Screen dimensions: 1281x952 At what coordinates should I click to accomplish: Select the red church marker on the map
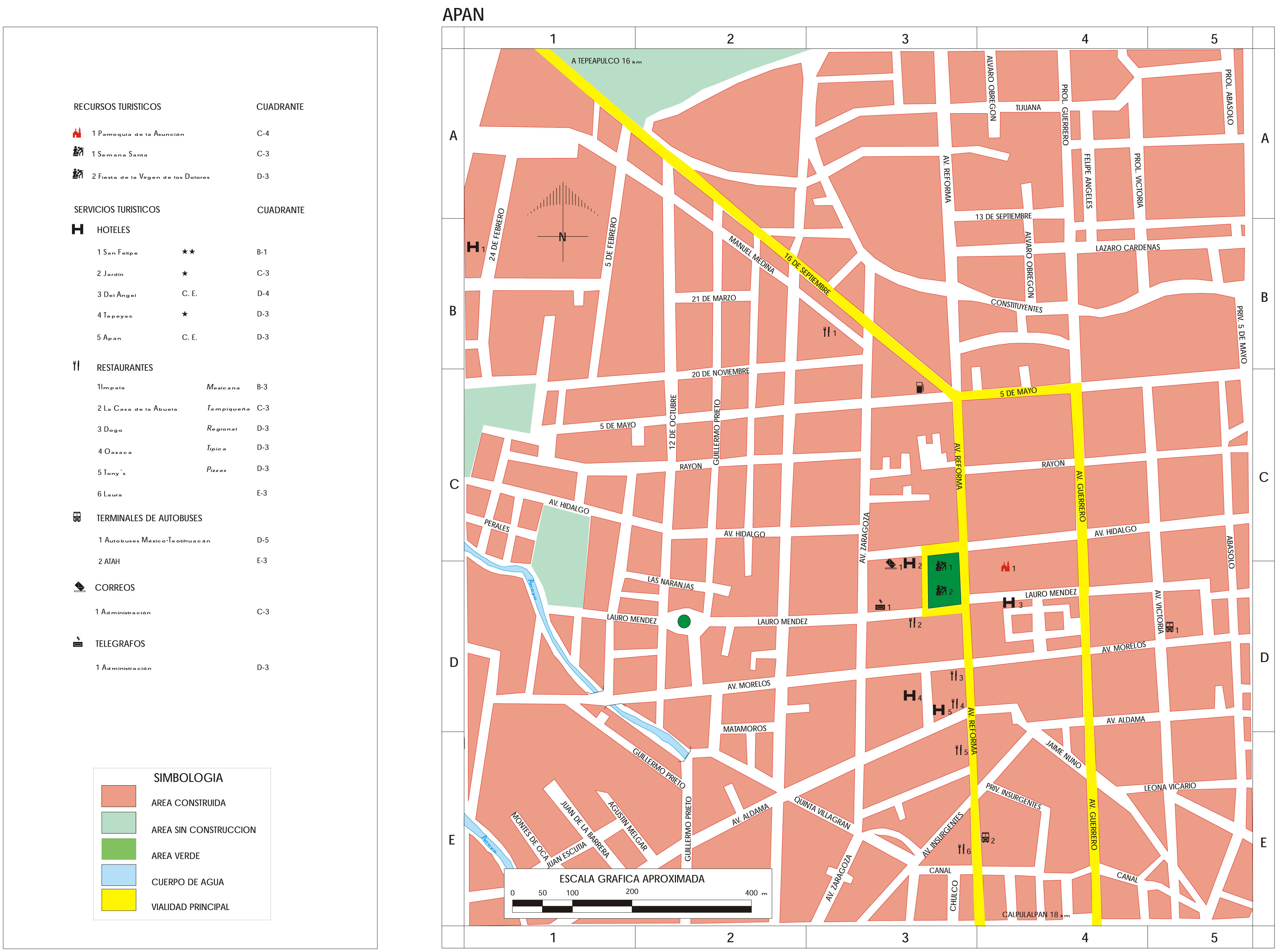[1005, 567]
